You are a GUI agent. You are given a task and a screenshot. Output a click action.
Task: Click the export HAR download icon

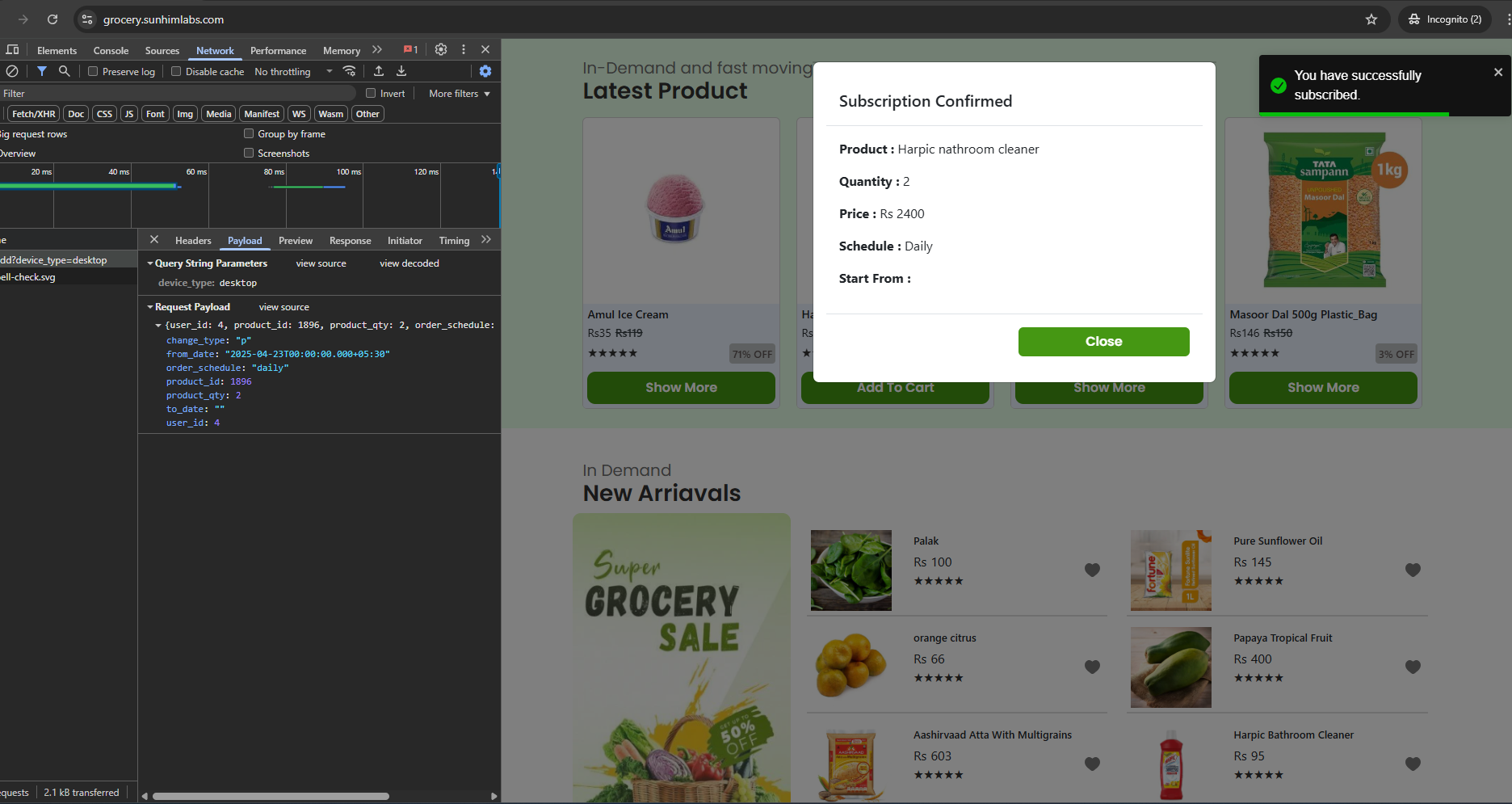point(401,71)
